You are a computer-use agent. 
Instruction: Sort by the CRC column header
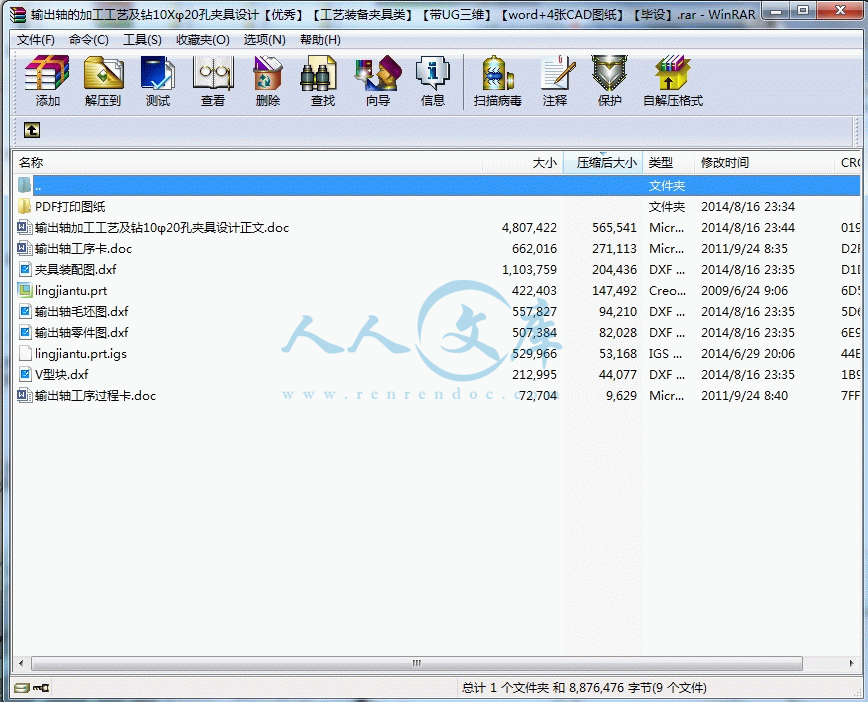click(848, 163)
